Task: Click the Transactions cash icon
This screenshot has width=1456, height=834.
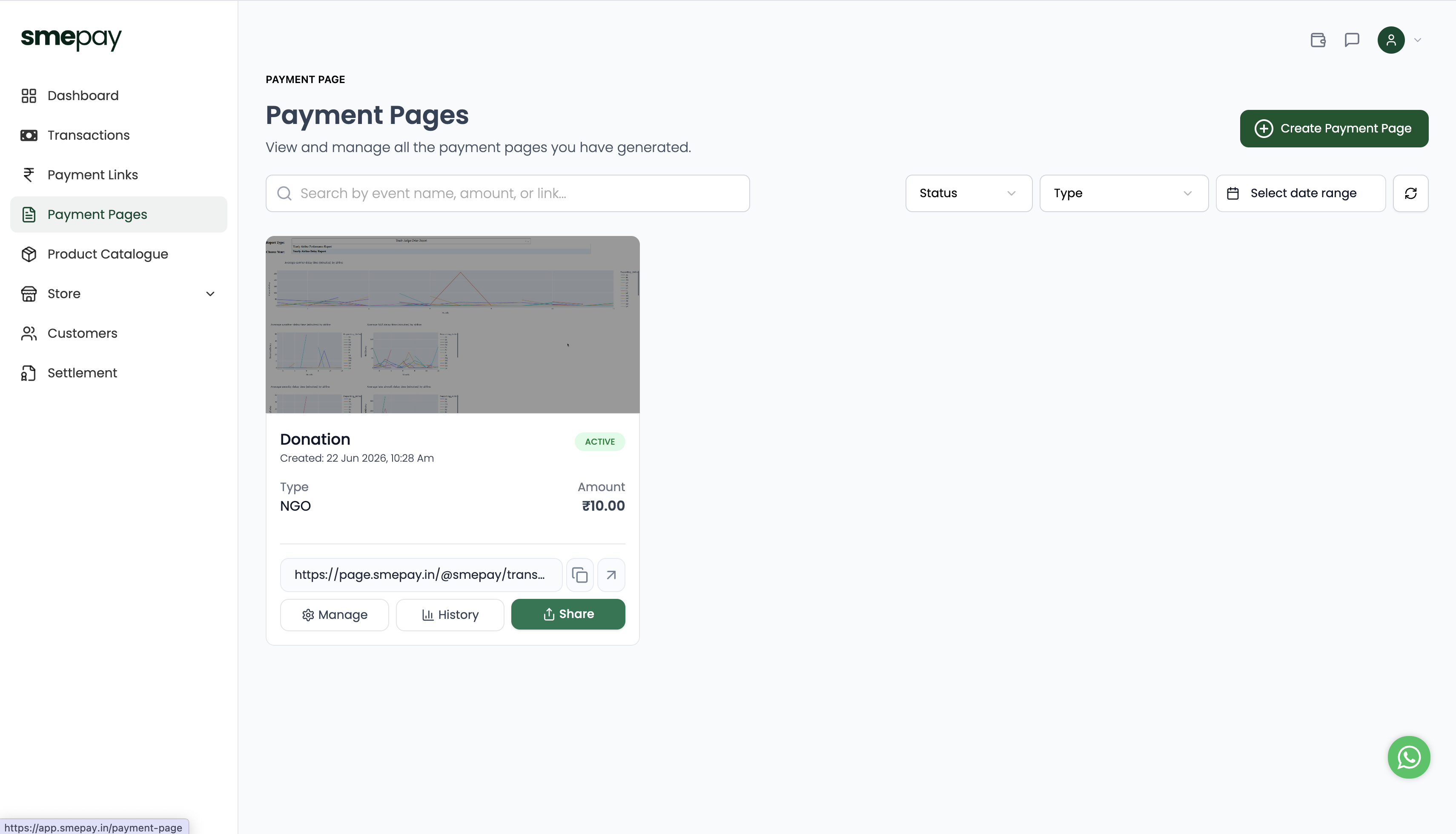Action: [29, 135]
